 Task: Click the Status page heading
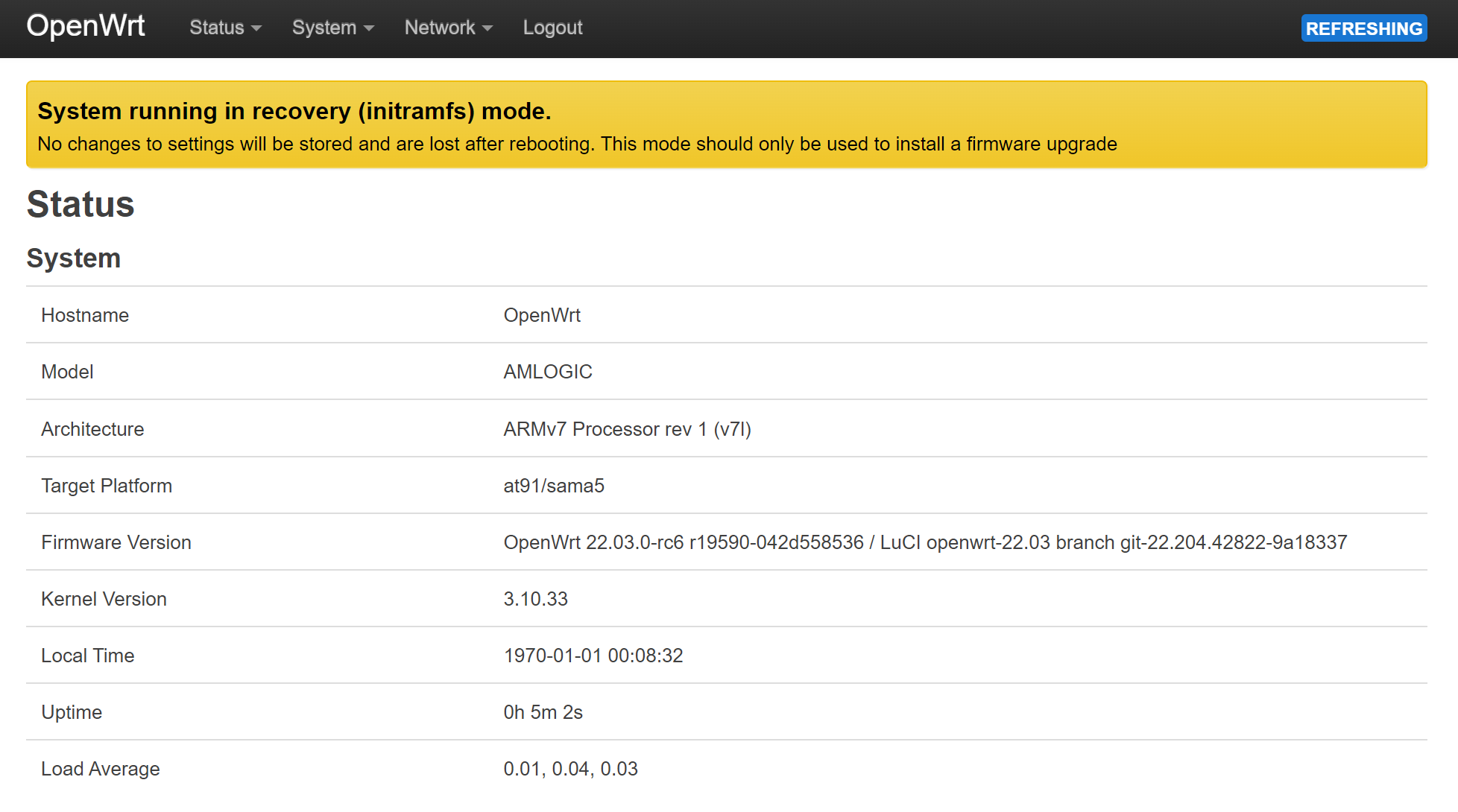tap(81, 204)
